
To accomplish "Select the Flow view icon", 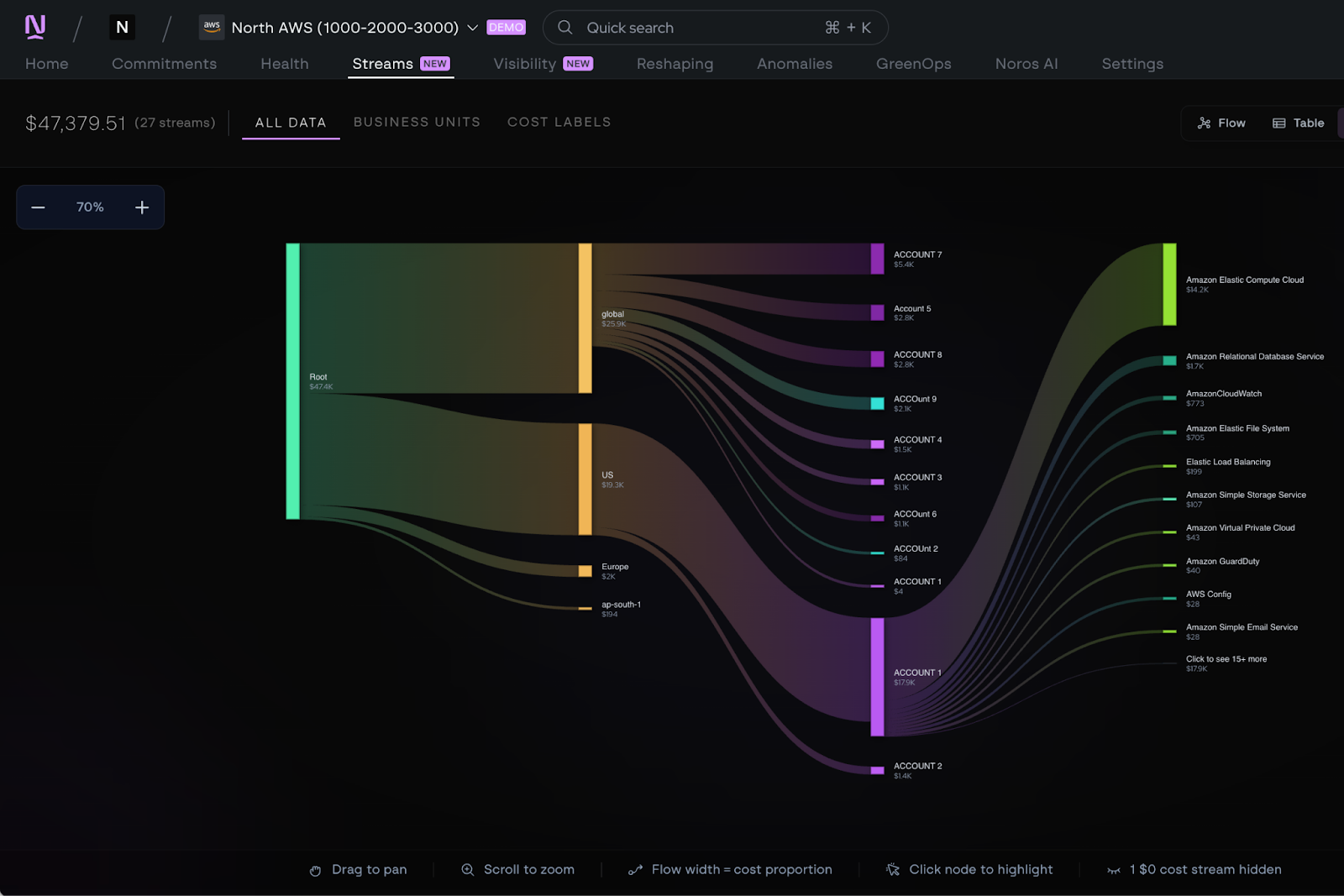I will pos(1205,123).
